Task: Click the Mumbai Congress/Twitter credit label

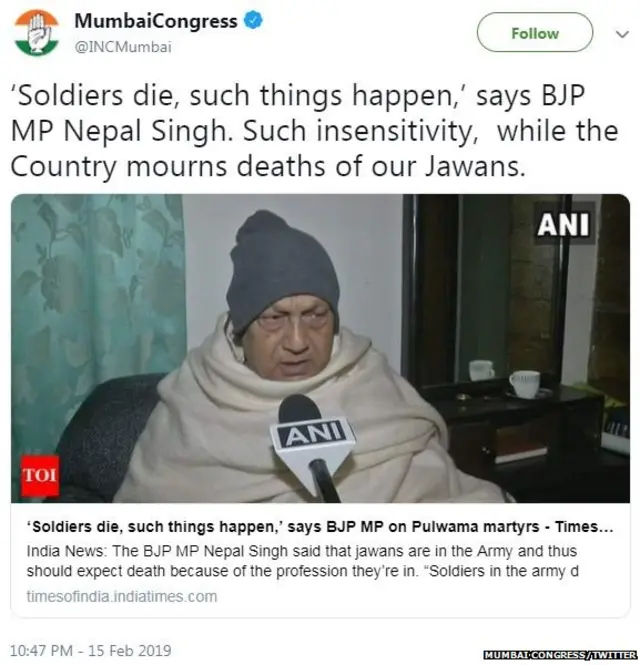Action: pyautogui.click(x=560, y=655)
